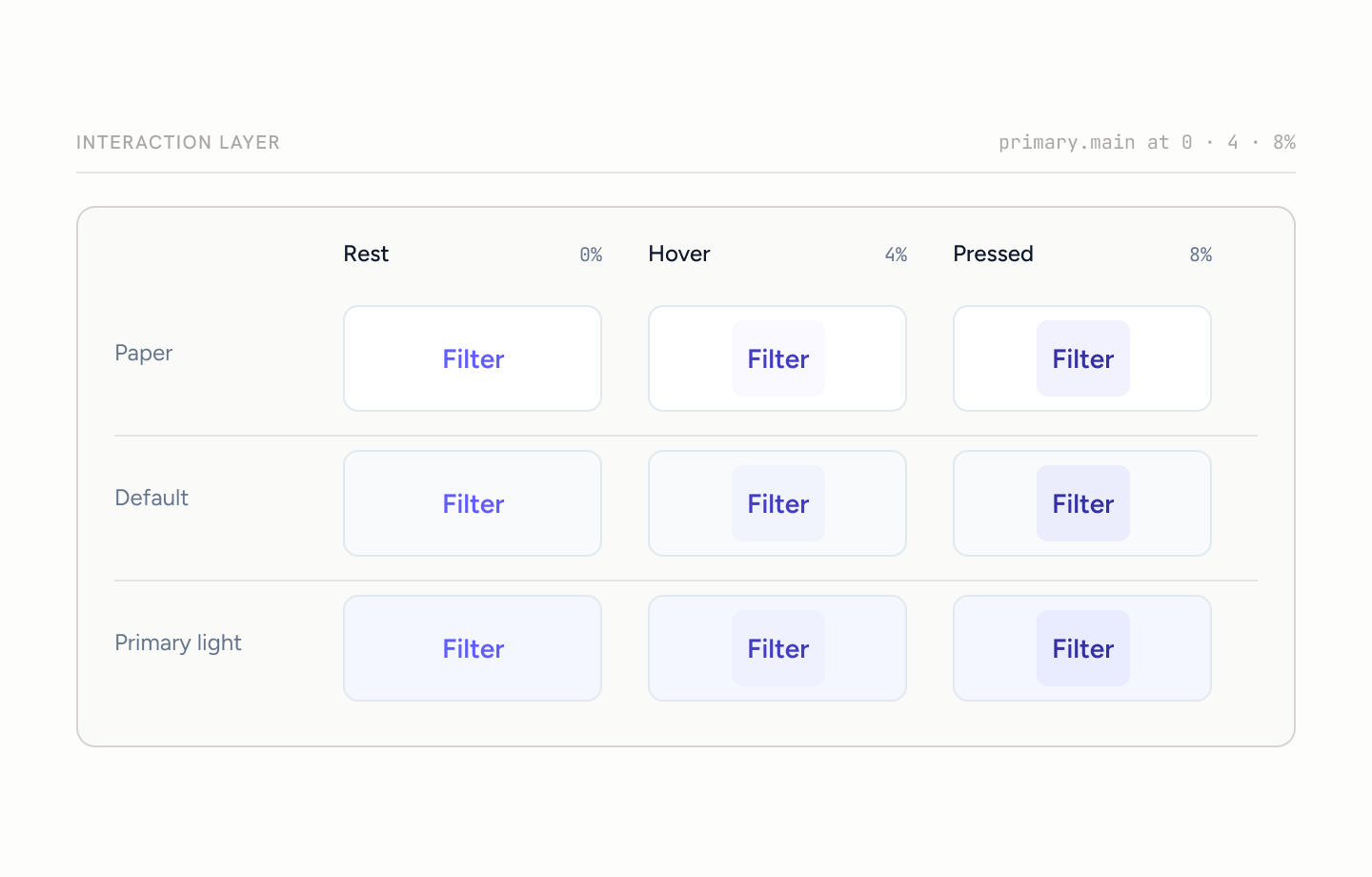Select the Filter button in Default Pressed cell
The height and width of the screenshot is (877, 1372).
point(1082,503)
